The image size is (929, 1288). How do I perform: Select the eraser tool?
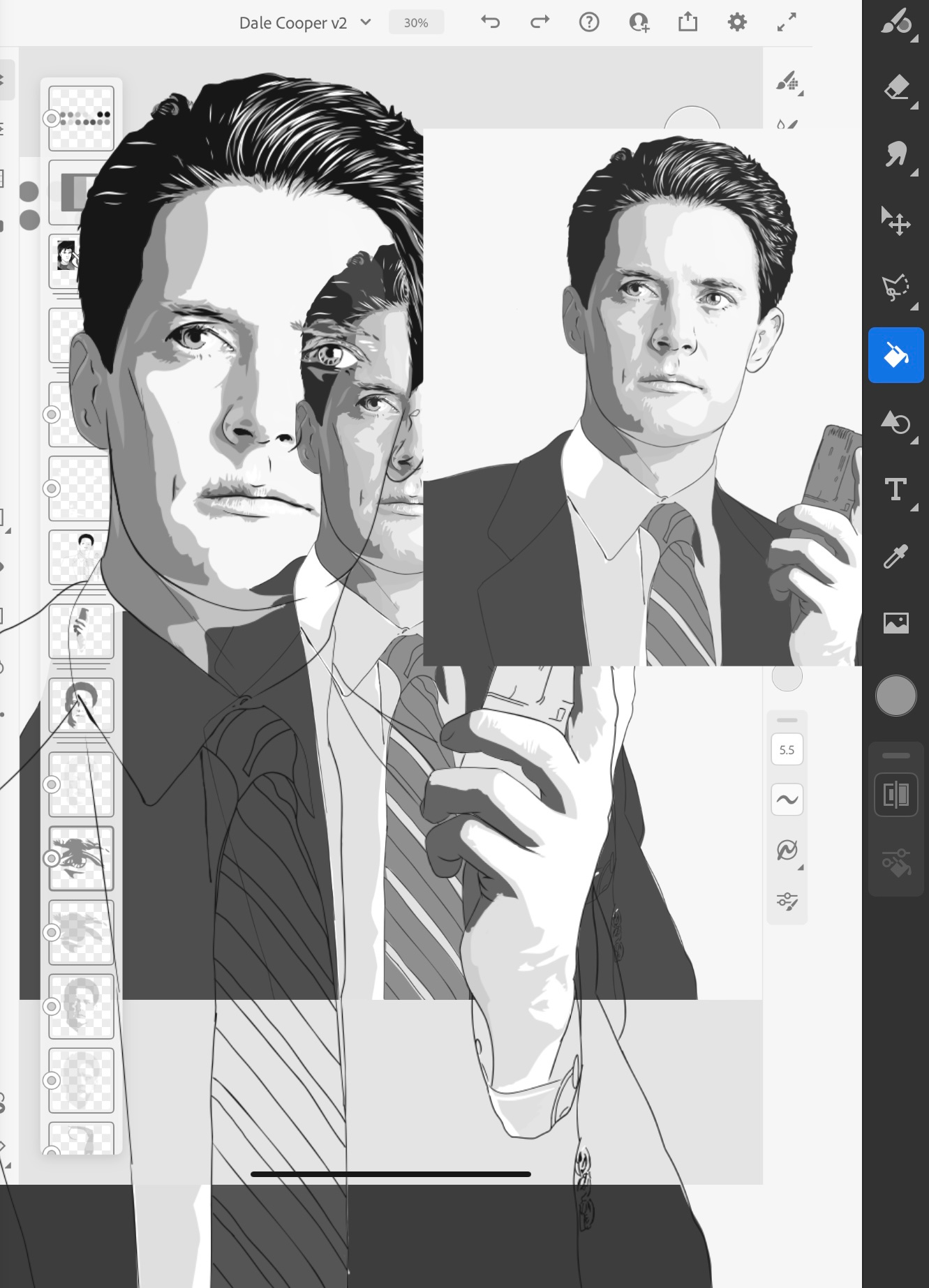coord(895,88)
